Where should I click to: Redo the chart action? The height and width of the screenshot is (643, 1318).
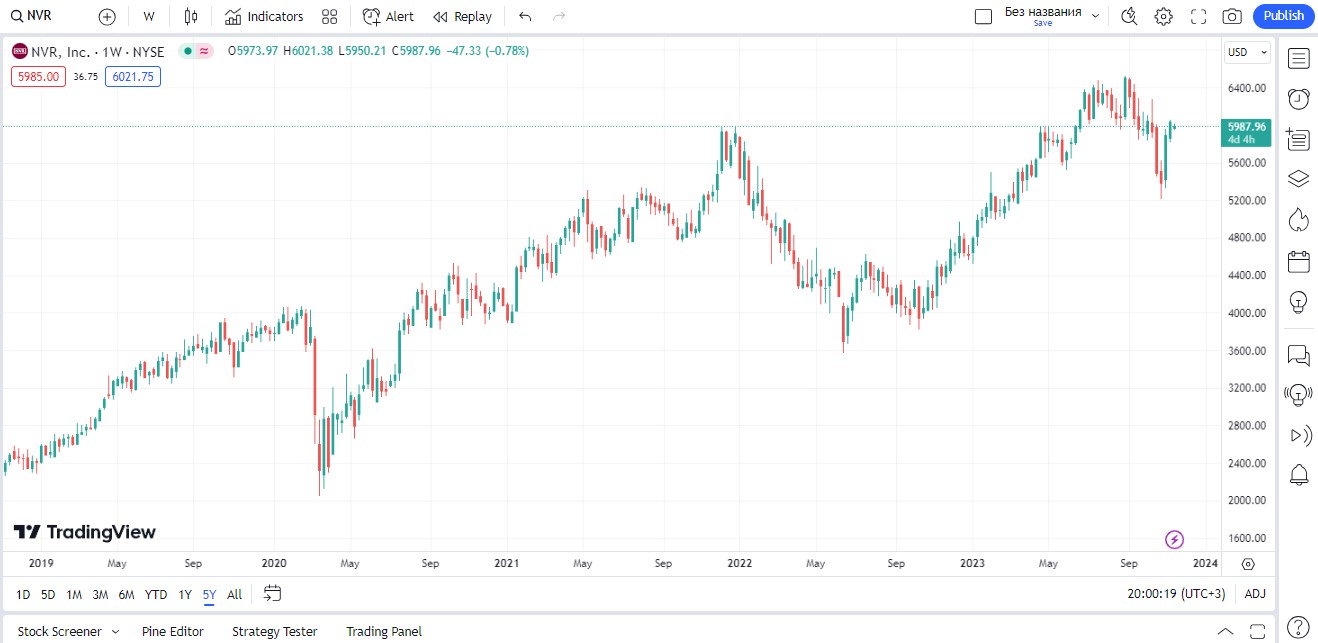tap(559, 16)
